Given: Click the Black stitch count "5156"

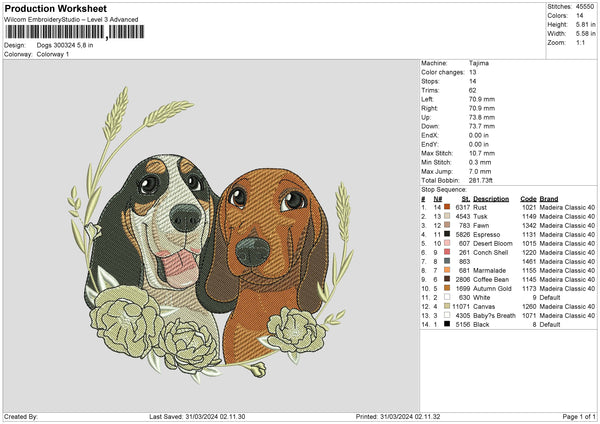Looking at the screenshot, I should [x=463, y=324].
